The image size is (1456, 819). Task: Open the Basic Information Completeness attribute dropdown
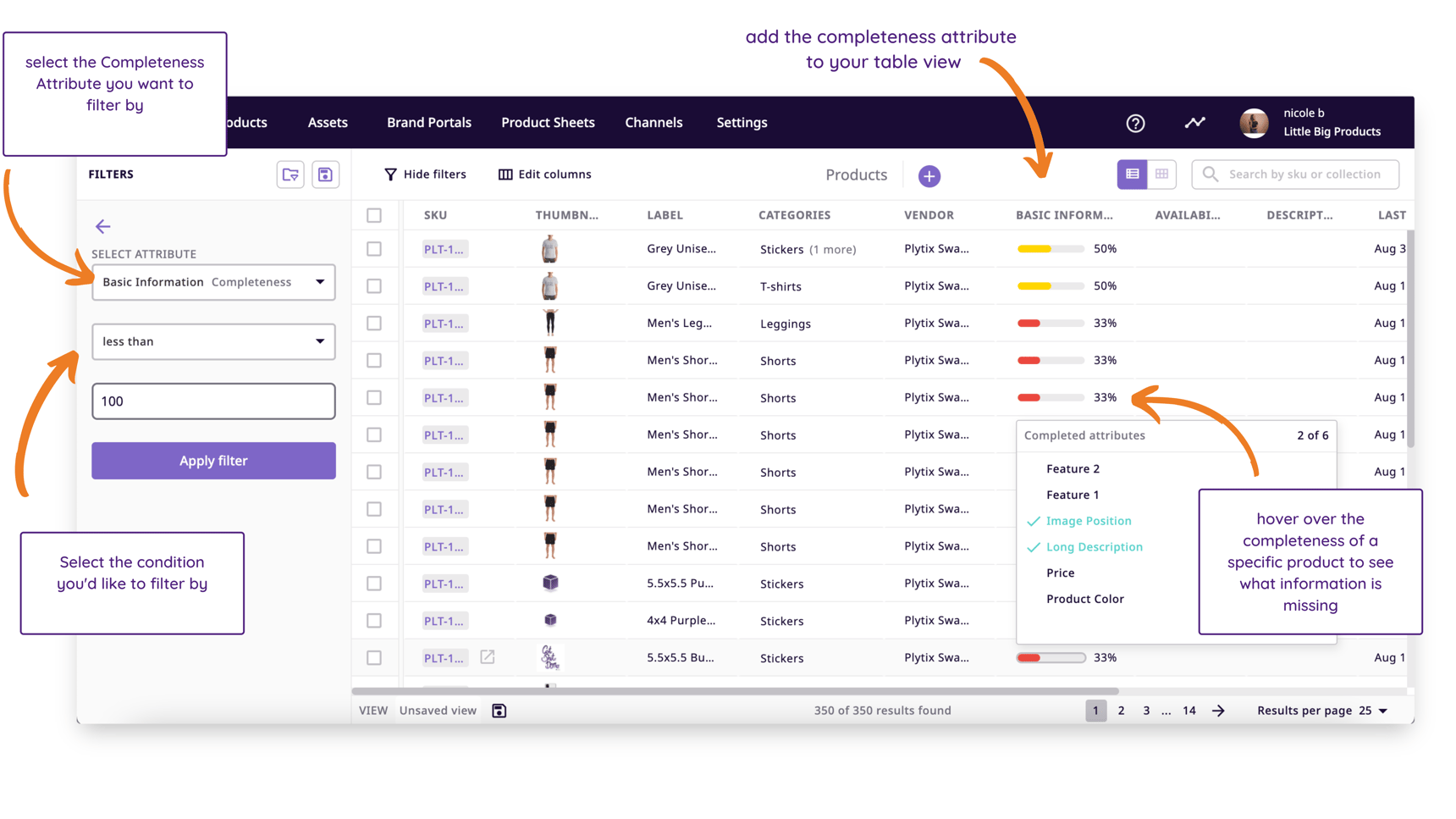coord(213,282)
